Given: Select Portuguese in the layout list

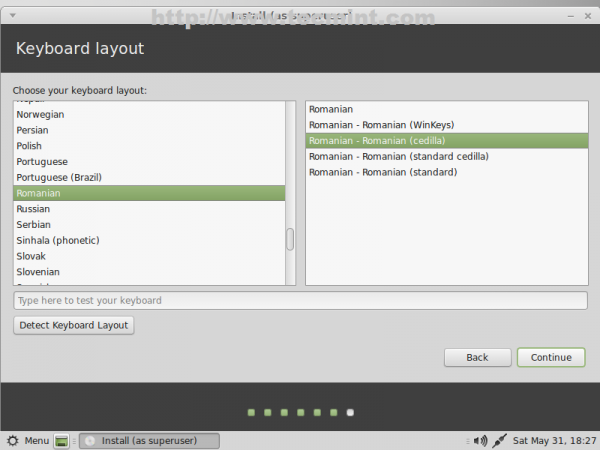Looking at the screenshot, I should tap(149, 161).
